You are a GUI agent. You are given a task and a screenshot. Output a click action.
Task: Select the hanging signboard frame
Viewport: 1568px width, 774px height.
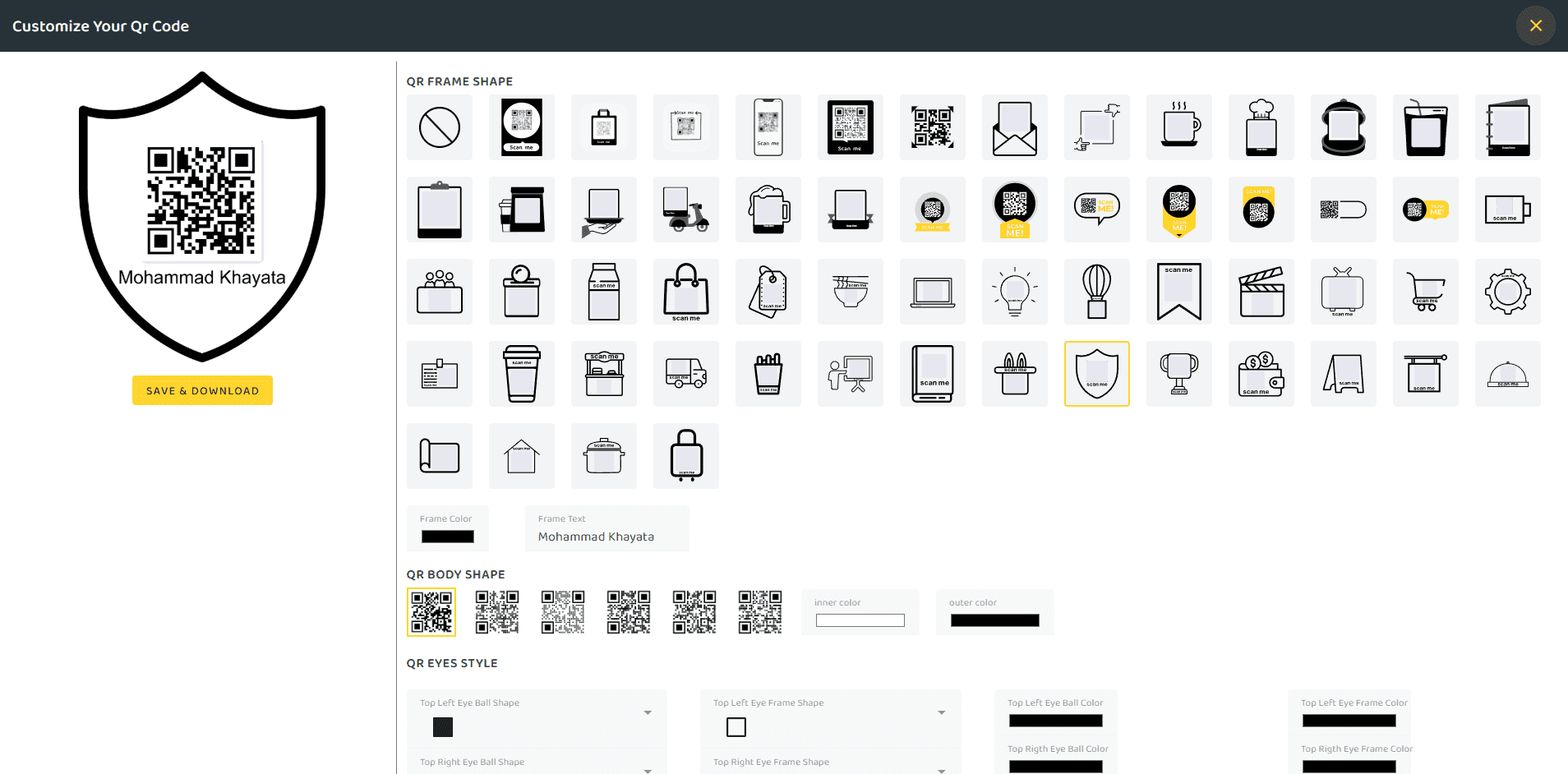tap(1426, 374)
